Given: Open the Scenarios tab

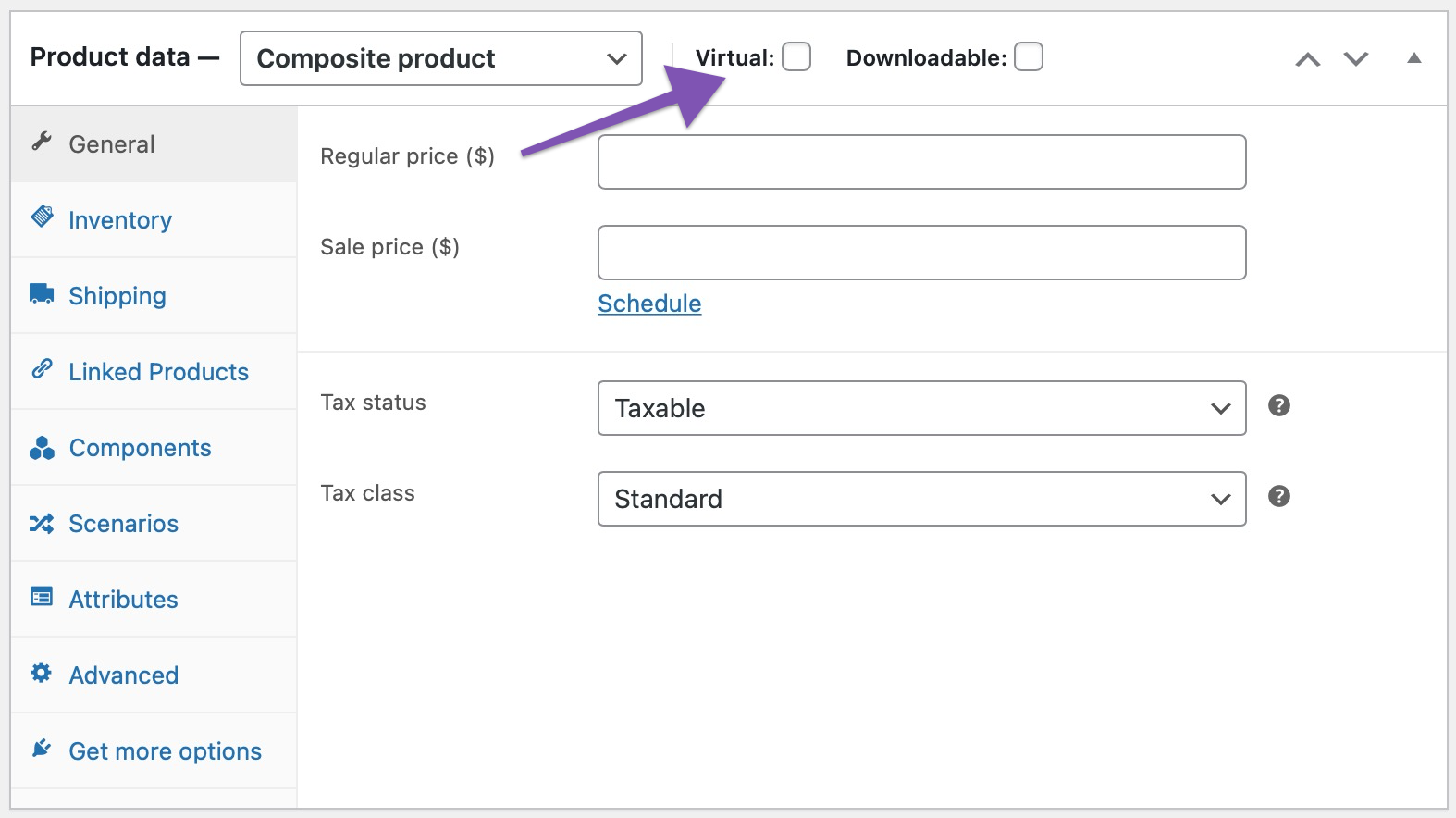Looking at the screenshot, I should coord(123,522).
